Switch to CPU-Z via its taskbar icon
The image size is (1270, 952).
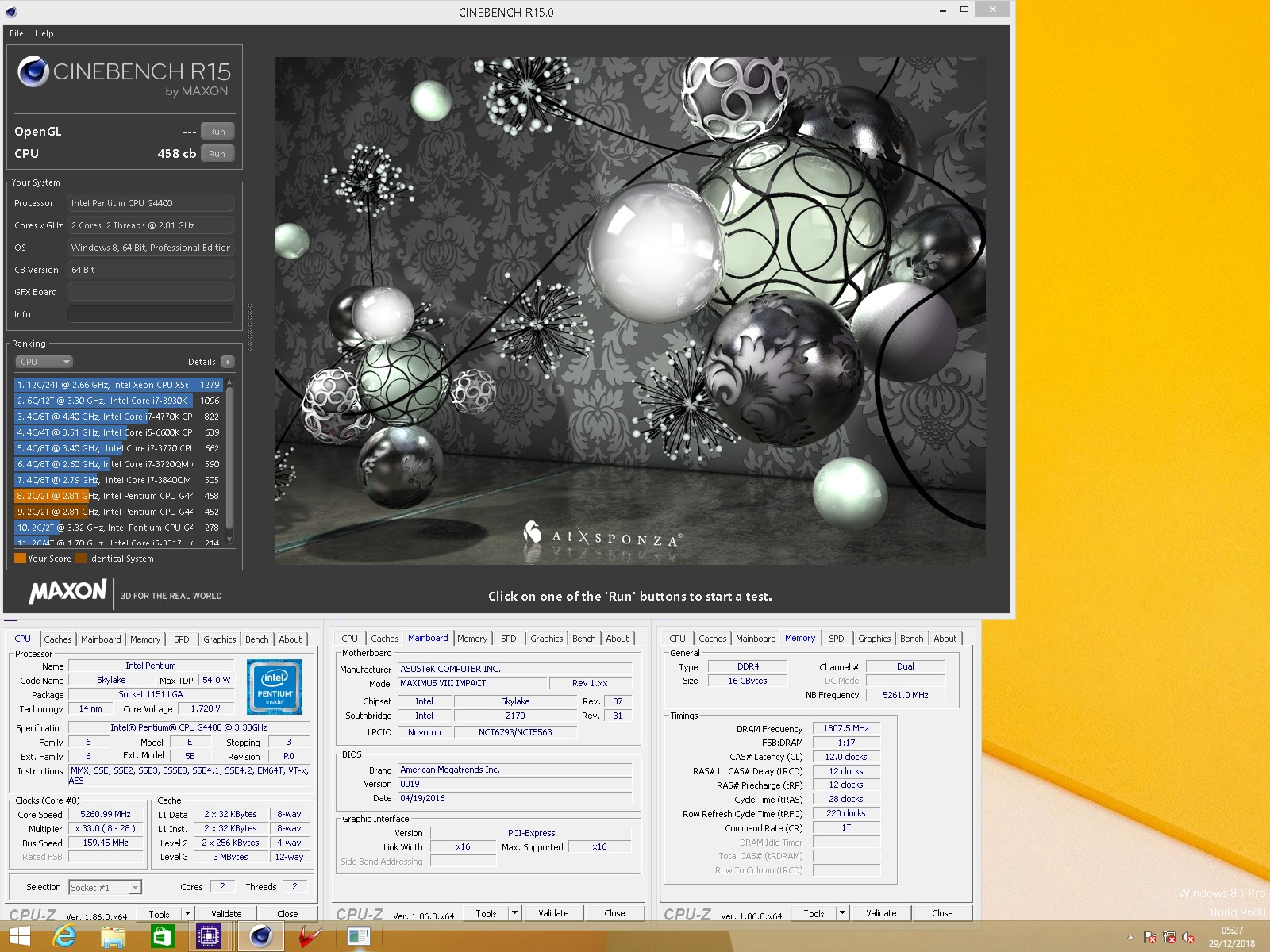tap(209, 937)
